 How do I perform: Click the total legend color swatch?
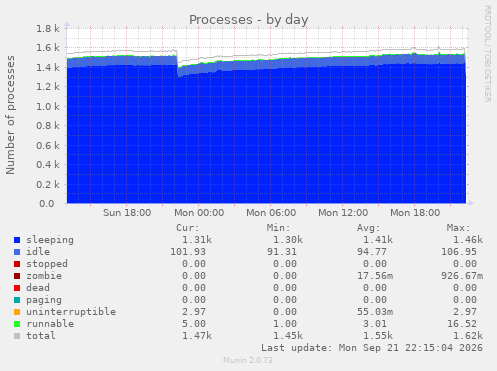pyautogui.click(x=17, y=336)
